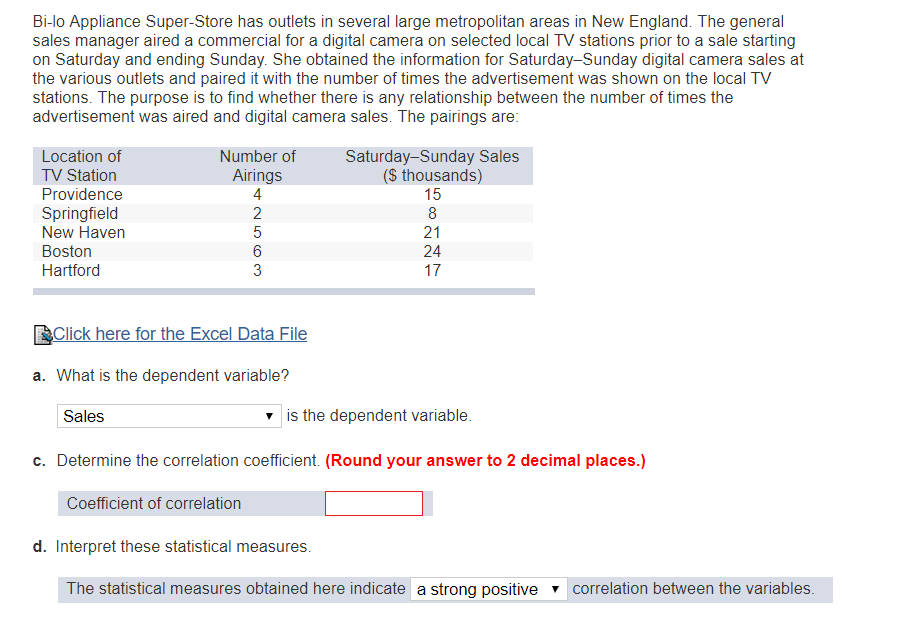Click the 'Number of Airings' column header
908x633 pixels.
tap(257, 166)
